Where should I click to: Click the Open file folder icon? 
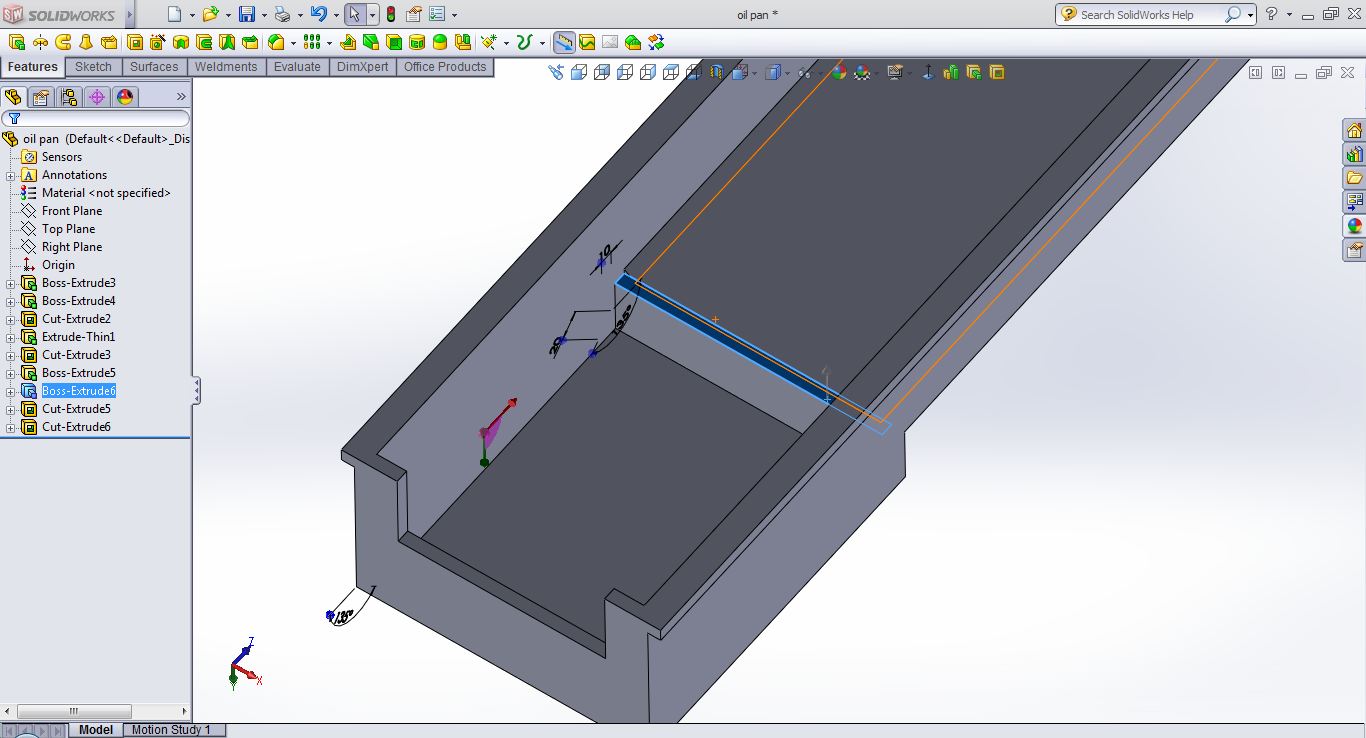(x=209, y=14)
